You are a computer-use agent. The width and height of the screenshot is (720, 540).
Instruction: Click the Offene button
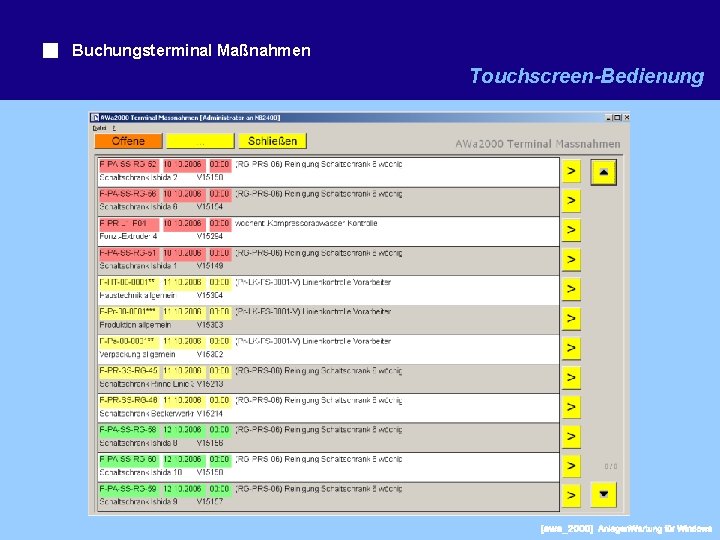(128, 141)
